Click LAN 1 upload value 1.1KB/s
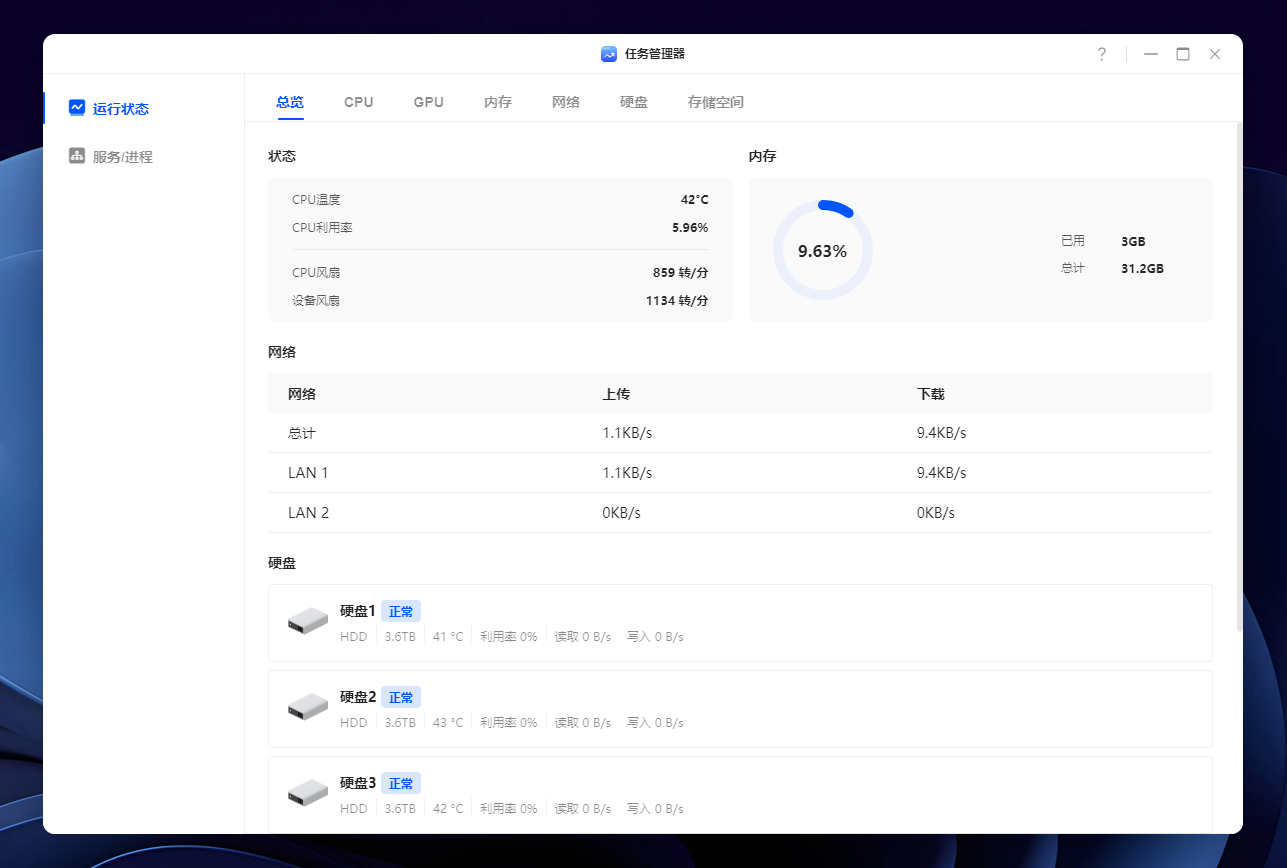This screenshot has height=868, width=1287. pyautogui.click(x=627, y=473)
